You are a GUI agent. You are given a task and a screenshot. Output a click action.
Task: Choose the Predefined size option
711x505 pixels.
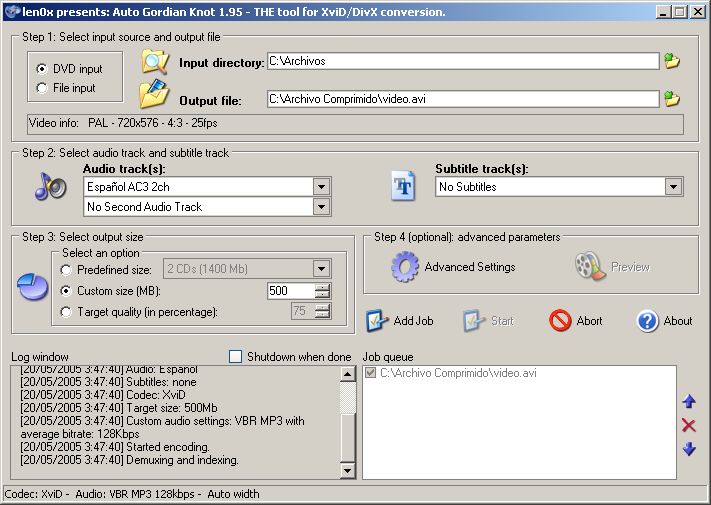coord(66,270)
